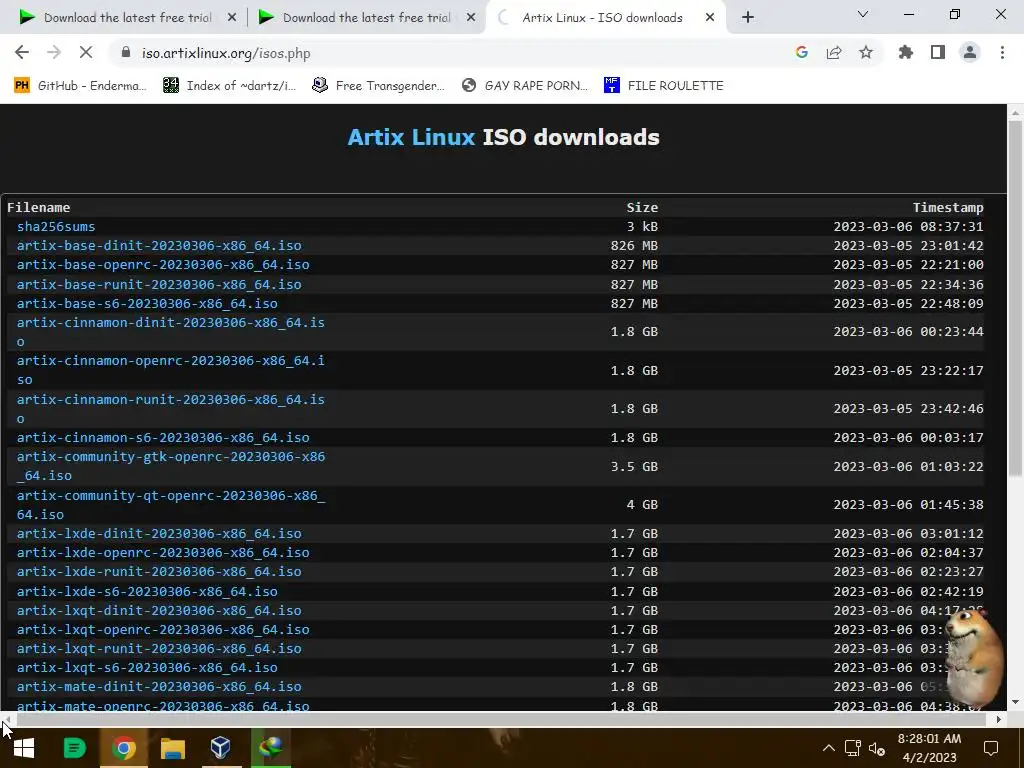
Task: Open the GitHub - Enderma... bookmark
Action: (80, 86)
